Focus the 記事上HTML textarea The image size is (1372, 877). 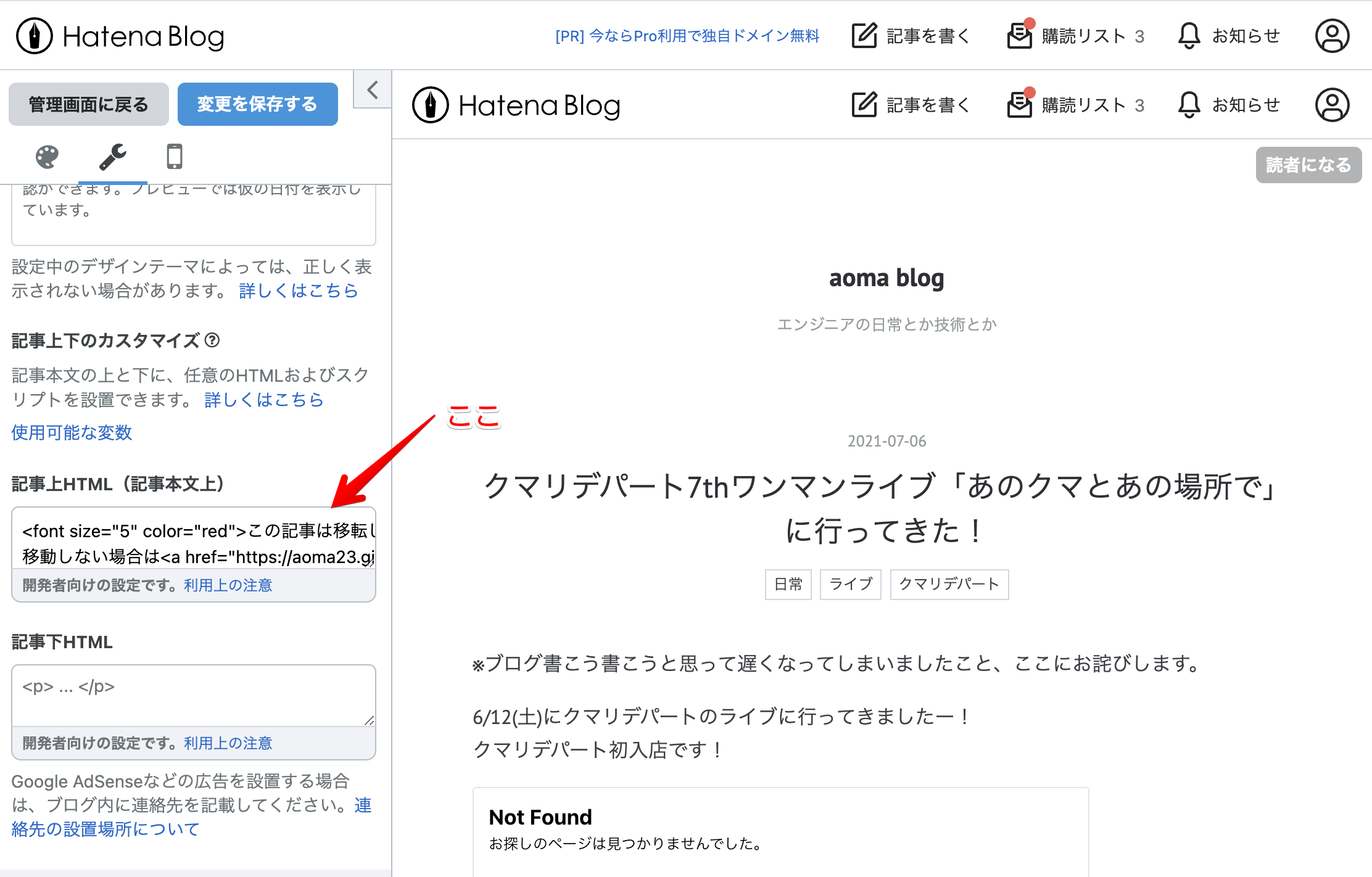click(194, 538)
